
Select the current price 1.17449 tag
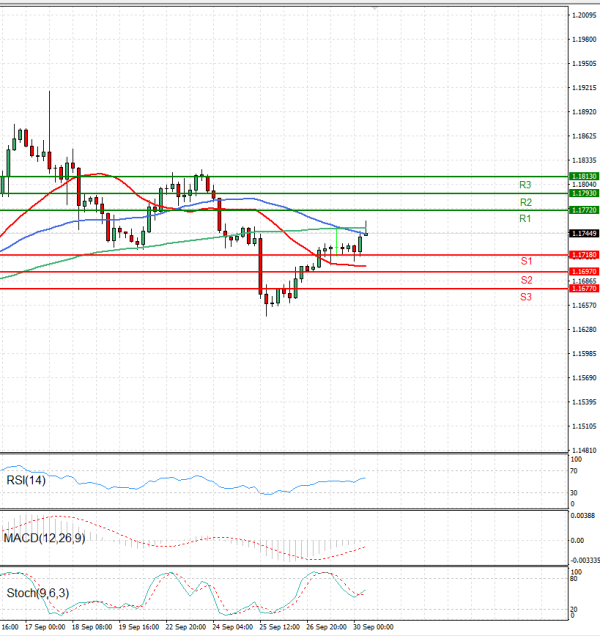point(584,233)
